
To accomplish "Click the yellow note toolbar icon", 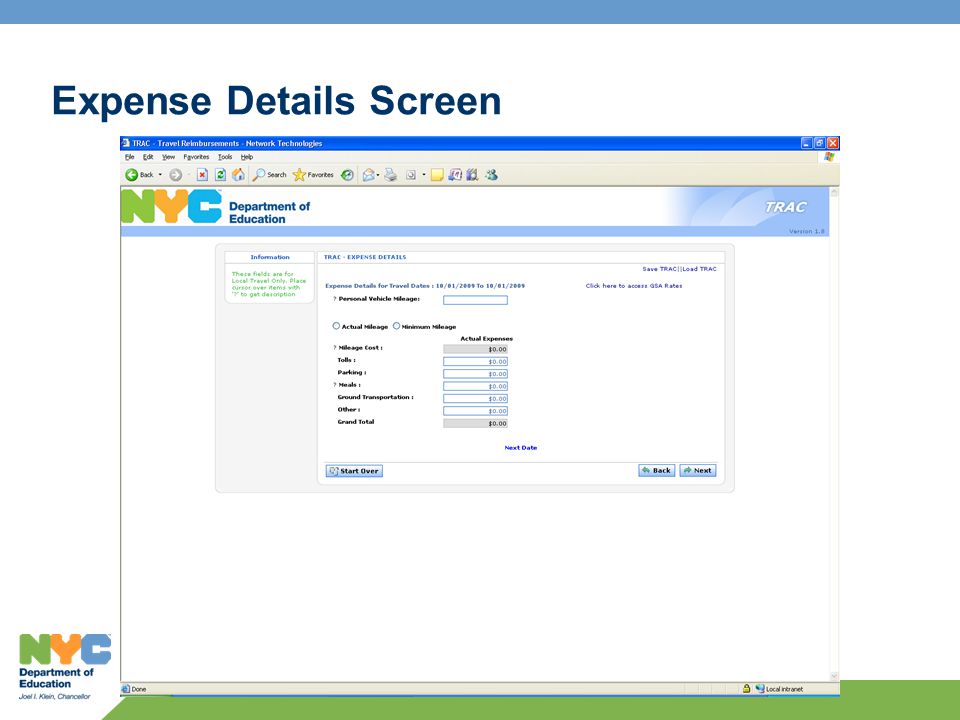I will [437, 175].
